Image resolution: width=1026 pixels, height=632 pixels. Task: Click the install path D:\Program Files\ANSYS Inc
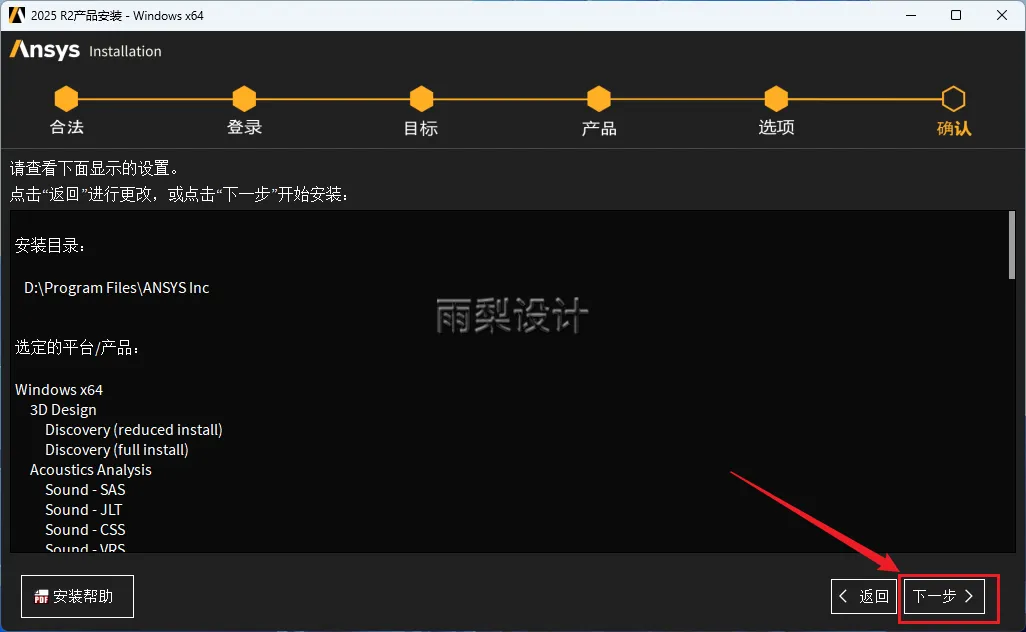tap(116, 288)
